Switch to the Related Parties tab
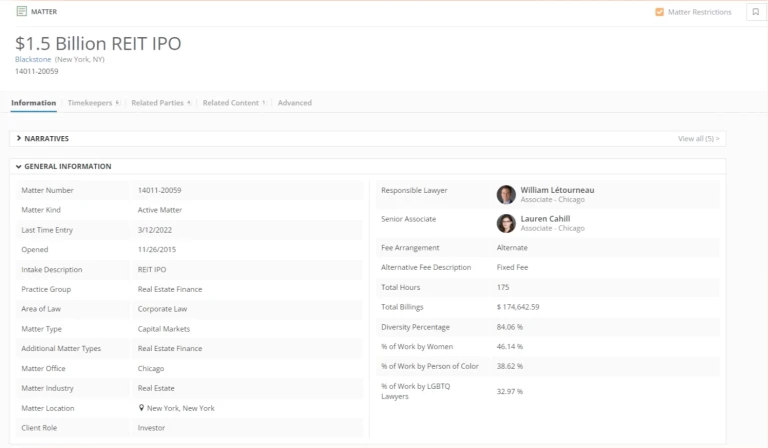Image resolution: width=768 pixels, height=448 pixels. pyautogui.click(x=158, y=103)
